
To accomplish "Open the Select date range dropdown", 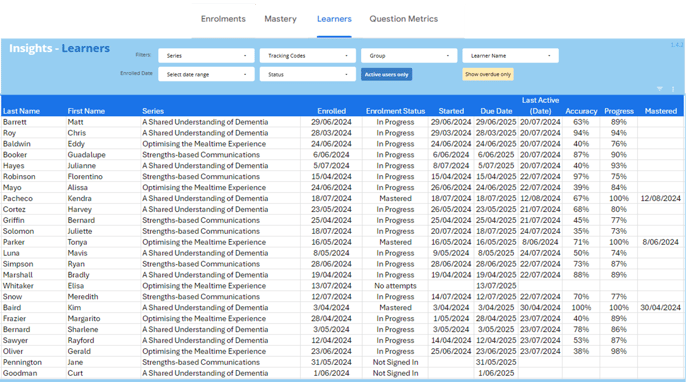I will click(206, 74).
